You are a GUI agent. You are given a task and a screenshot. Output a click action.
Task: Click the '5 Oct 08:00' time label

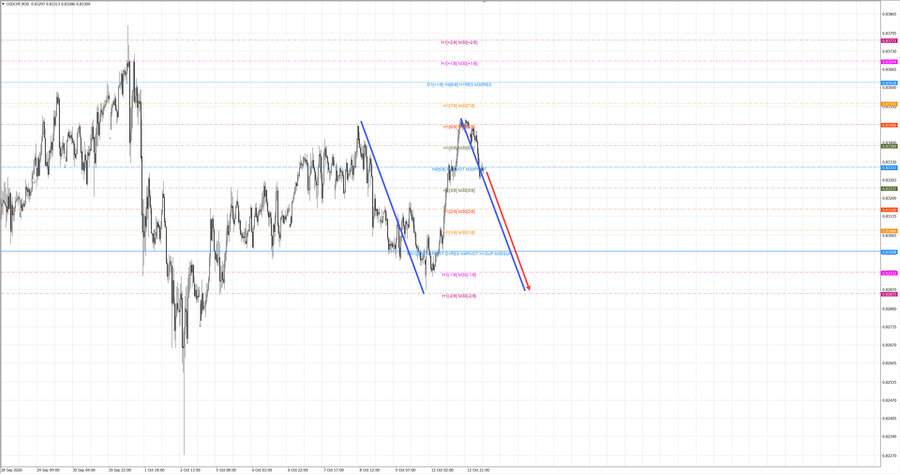coord(226,470)
